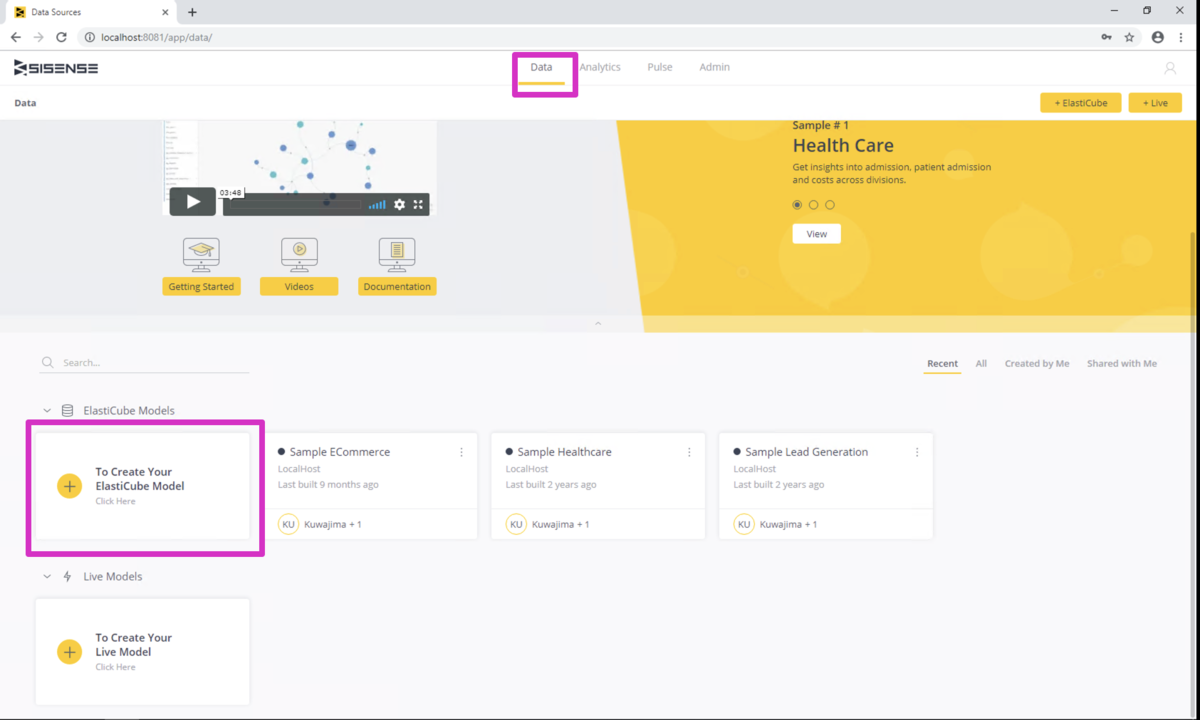Open the Documentation button
1200x720 pixels.
pyautogui.click(x=397, y=286)
